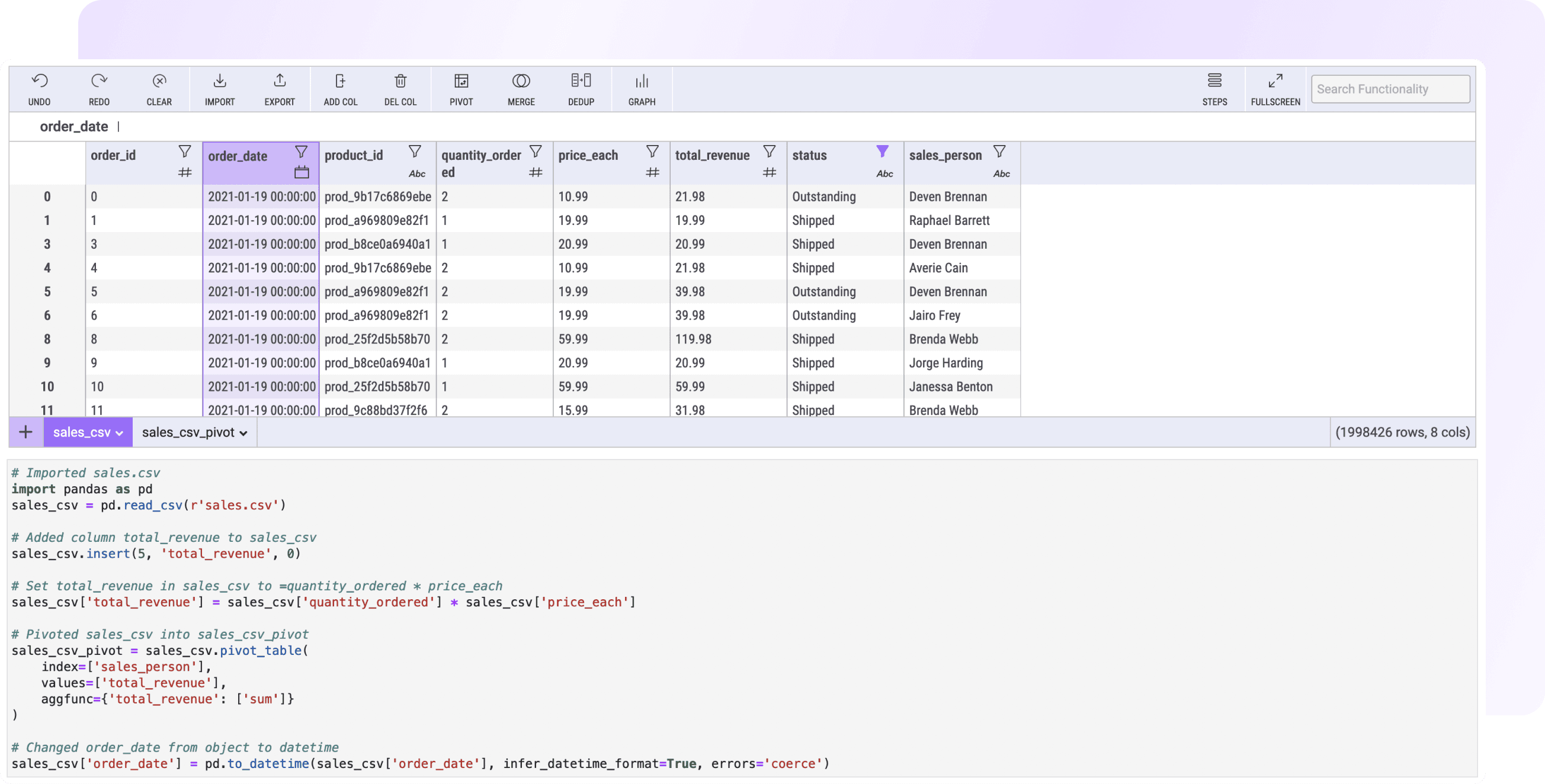
Task: Open filter options for order_id column
Action: click(185, 151)
